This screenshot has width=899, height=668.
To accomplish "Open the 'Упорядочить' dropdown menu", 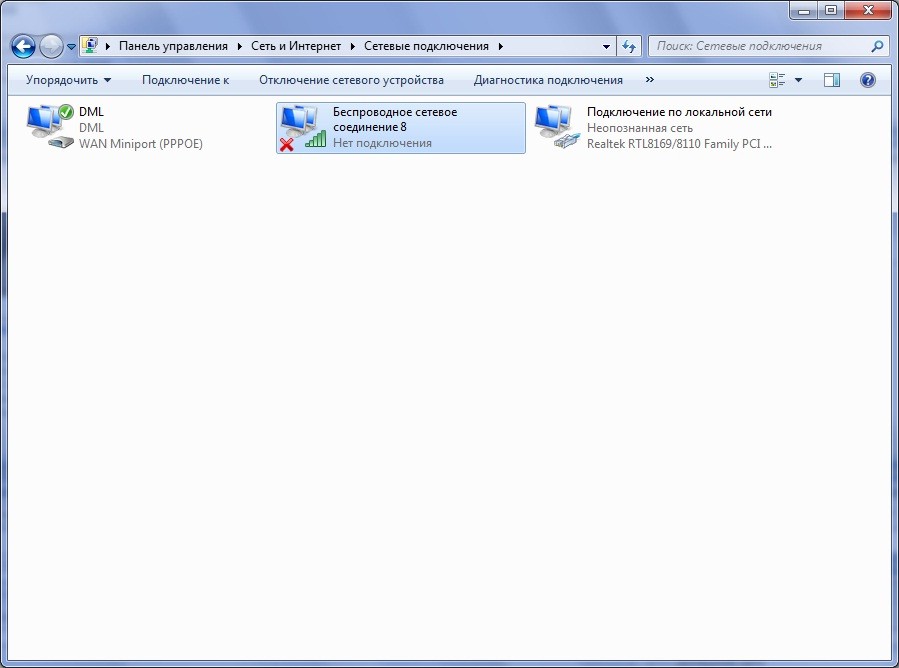I will pyautogui.click(x=68, y=80).
